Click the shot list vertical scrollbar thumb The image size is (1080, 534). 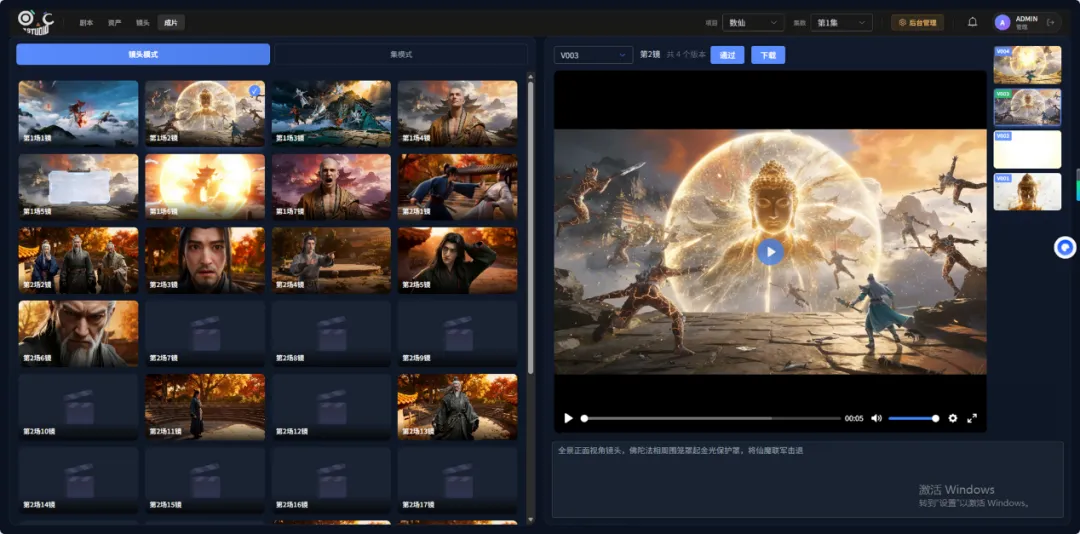click(x=530, y=227)
